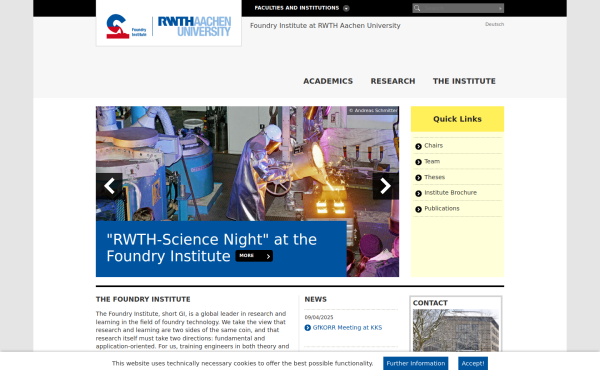Expand the Faculties and Institutions dropdown arrow
Viewport: 600px width, 375px height.
pos(346,8)
